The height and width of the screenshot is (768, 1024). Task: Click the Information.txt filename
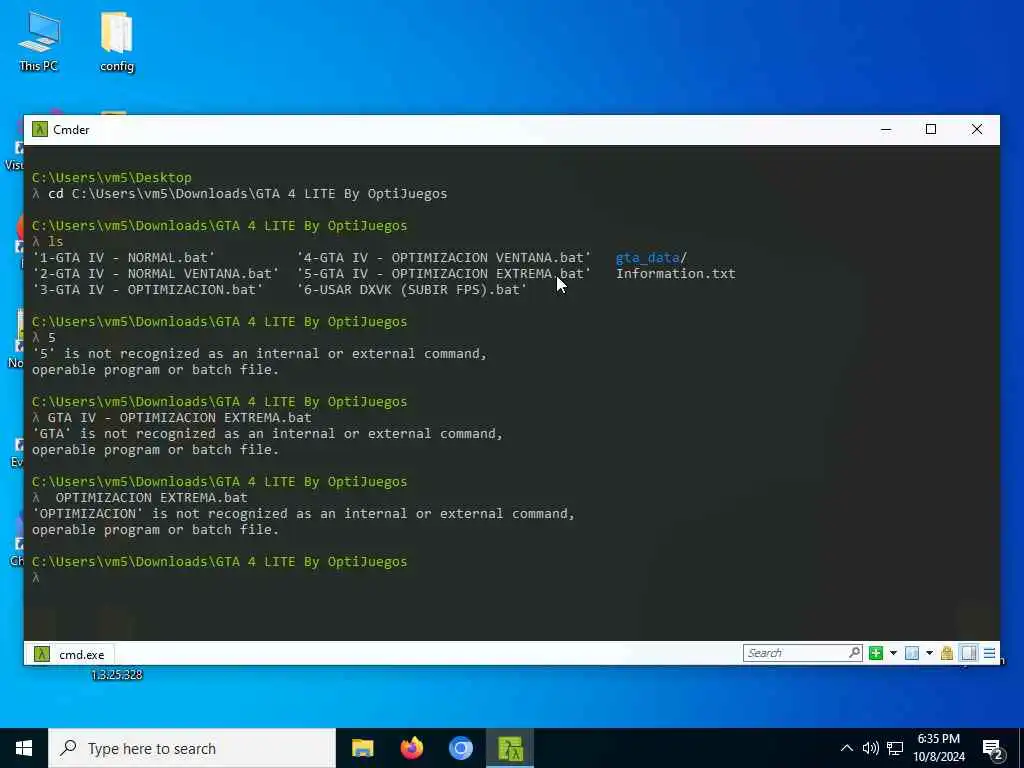tap(675, 274)
